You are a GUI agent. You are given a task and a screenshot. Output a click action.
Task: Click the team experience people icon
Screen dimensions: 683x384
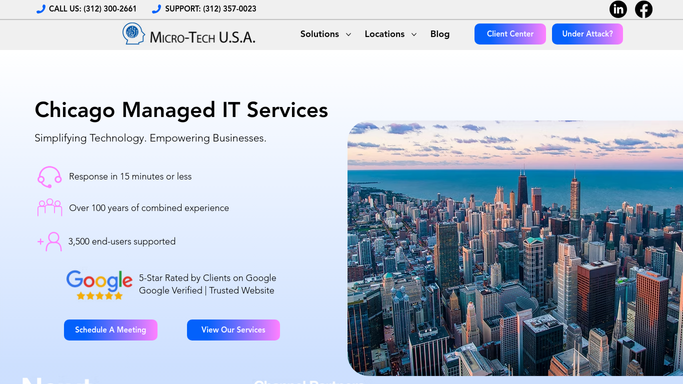click(50, 208)
